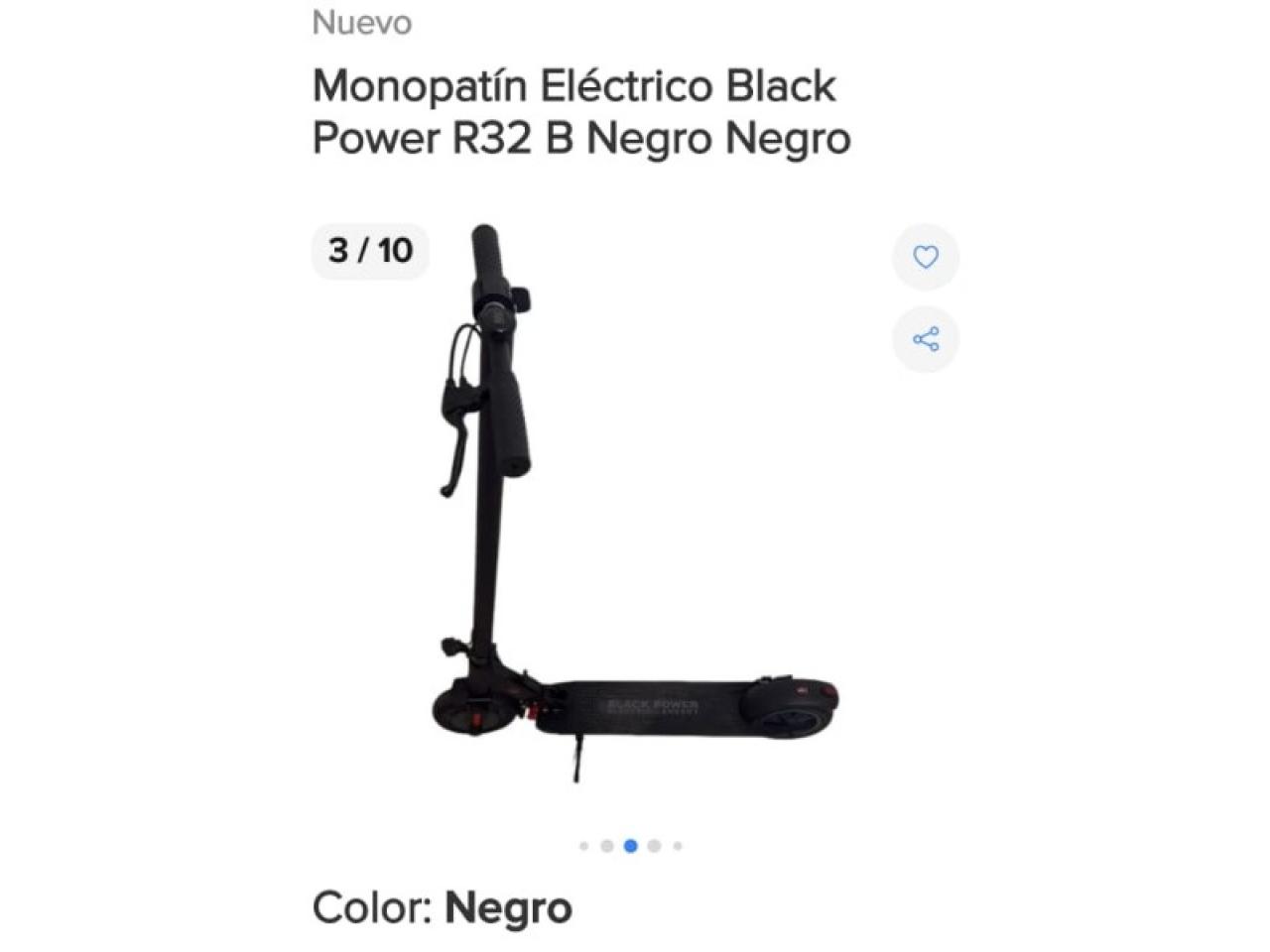Image resolution: width=1270 pixels, height=952 pixels.
Task: Select the last small pagination dot
Action: click(x=678, y=846)
